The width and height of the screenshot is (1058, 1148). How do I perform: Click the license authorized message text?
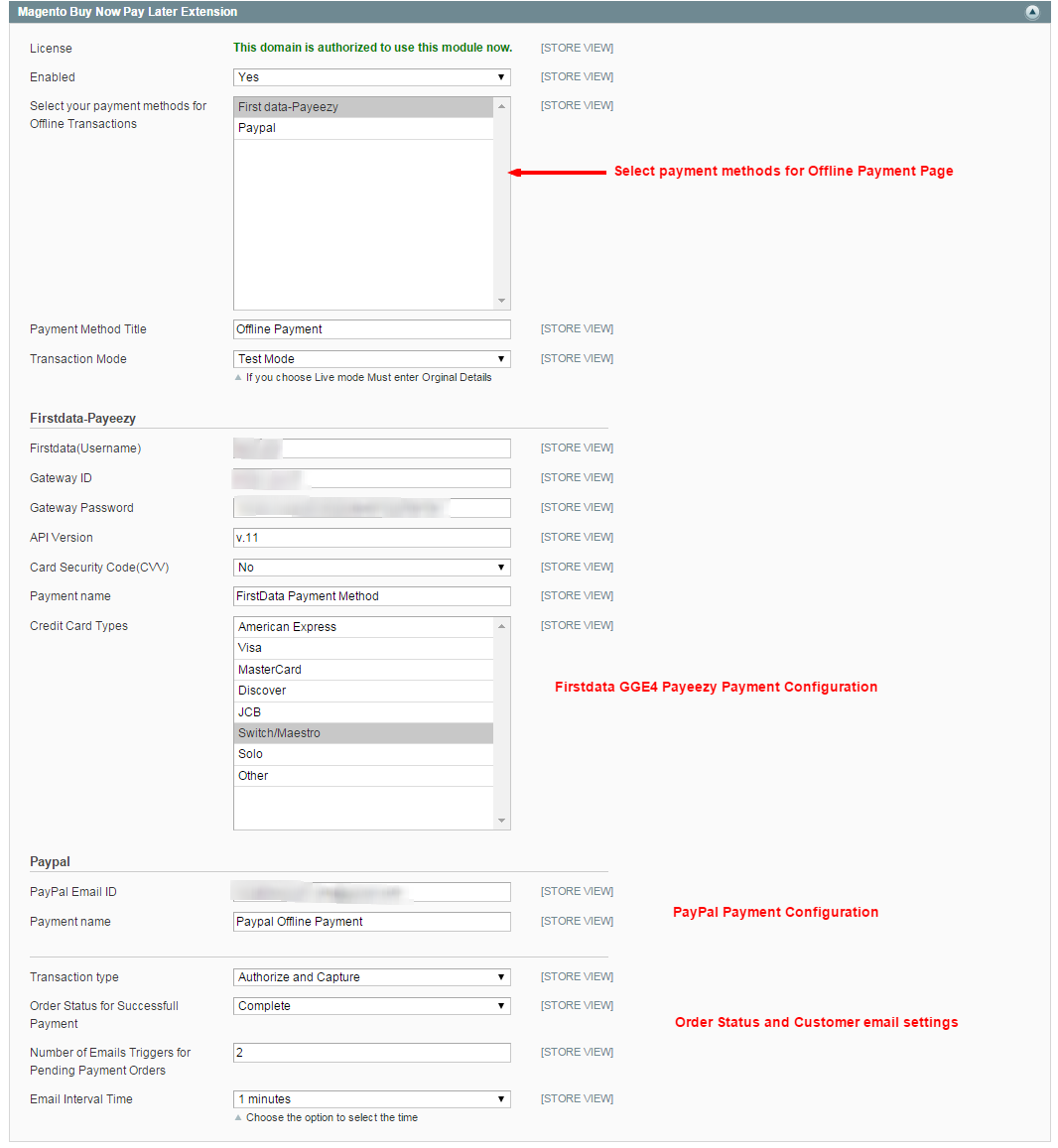coord(372,48)
